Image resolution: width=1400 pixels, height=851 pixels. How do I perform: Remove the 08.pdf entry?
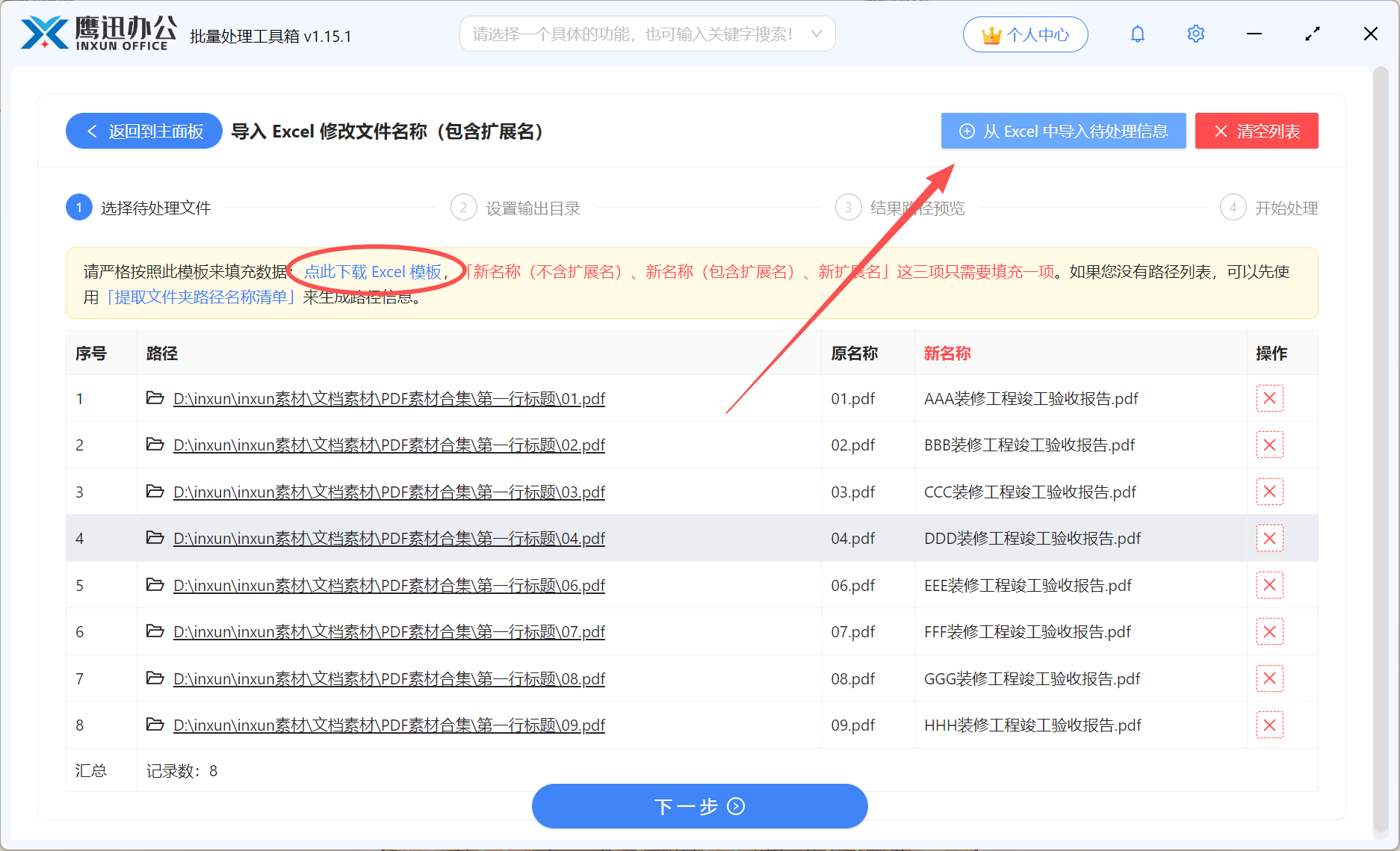coord(1269,678)
